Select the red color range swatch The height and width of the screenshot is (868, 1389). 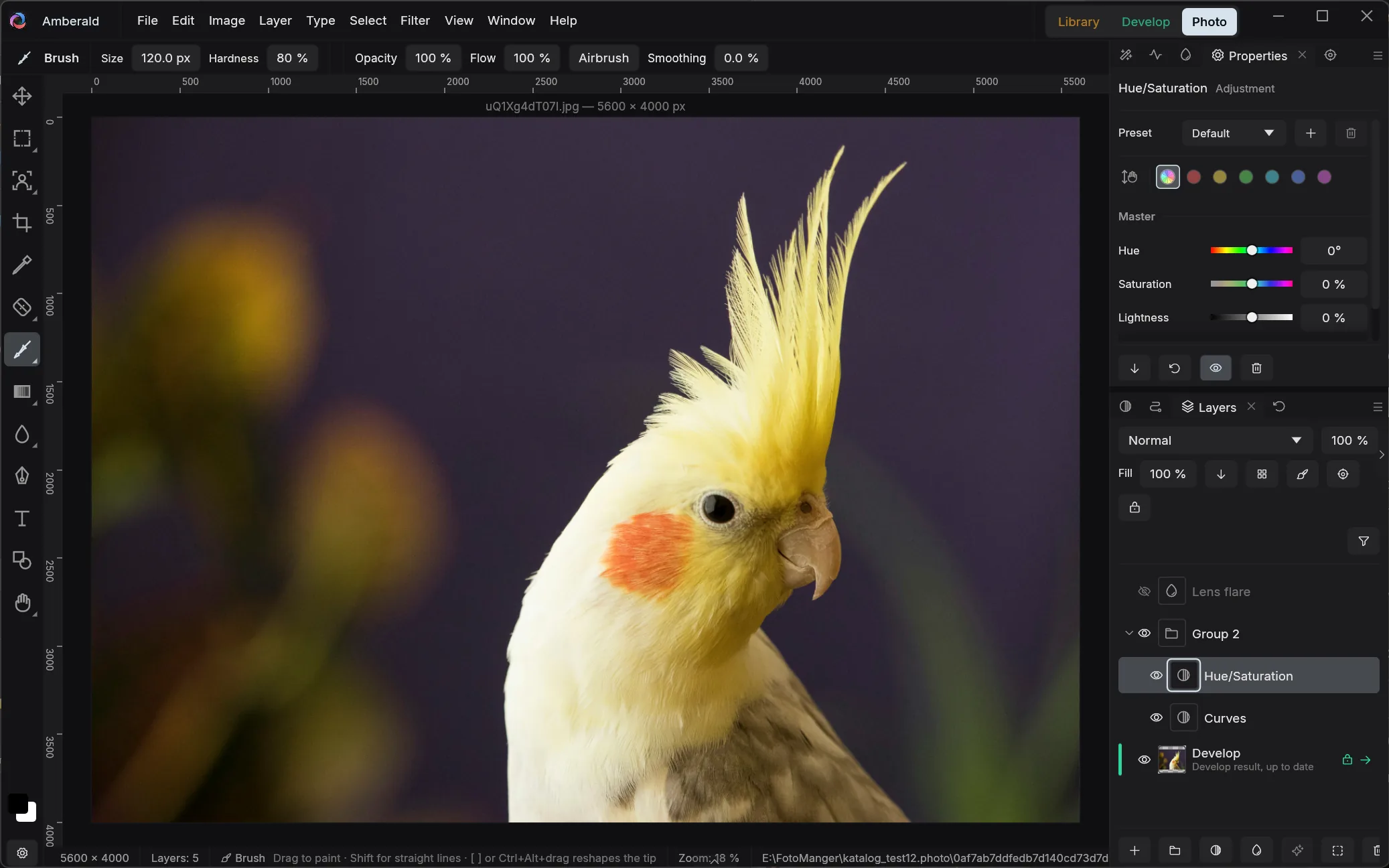(1193, 177)
